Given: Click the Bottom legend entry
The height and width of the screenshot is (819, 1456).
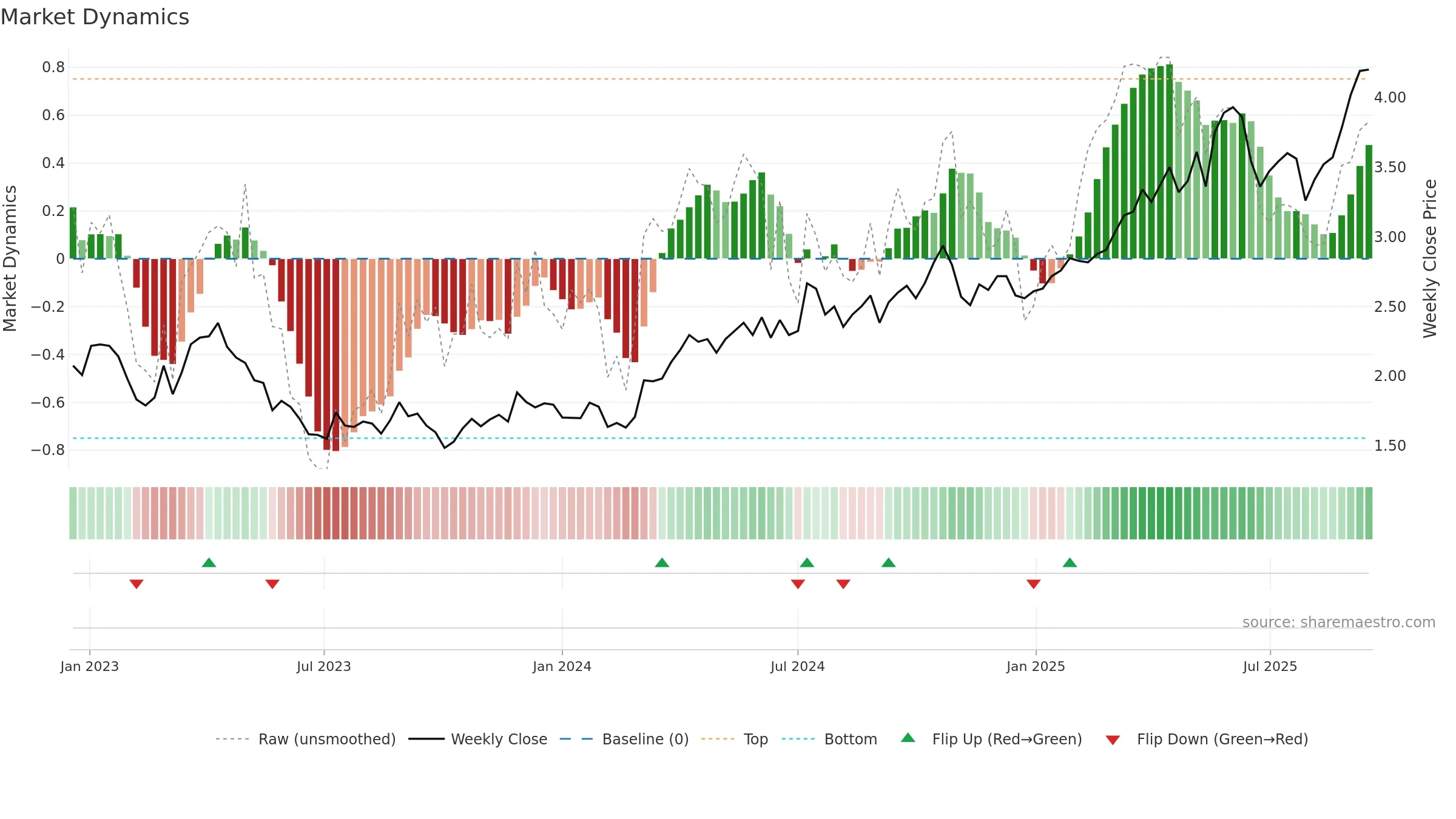Looking at the screenshot, I should (829, 739).
